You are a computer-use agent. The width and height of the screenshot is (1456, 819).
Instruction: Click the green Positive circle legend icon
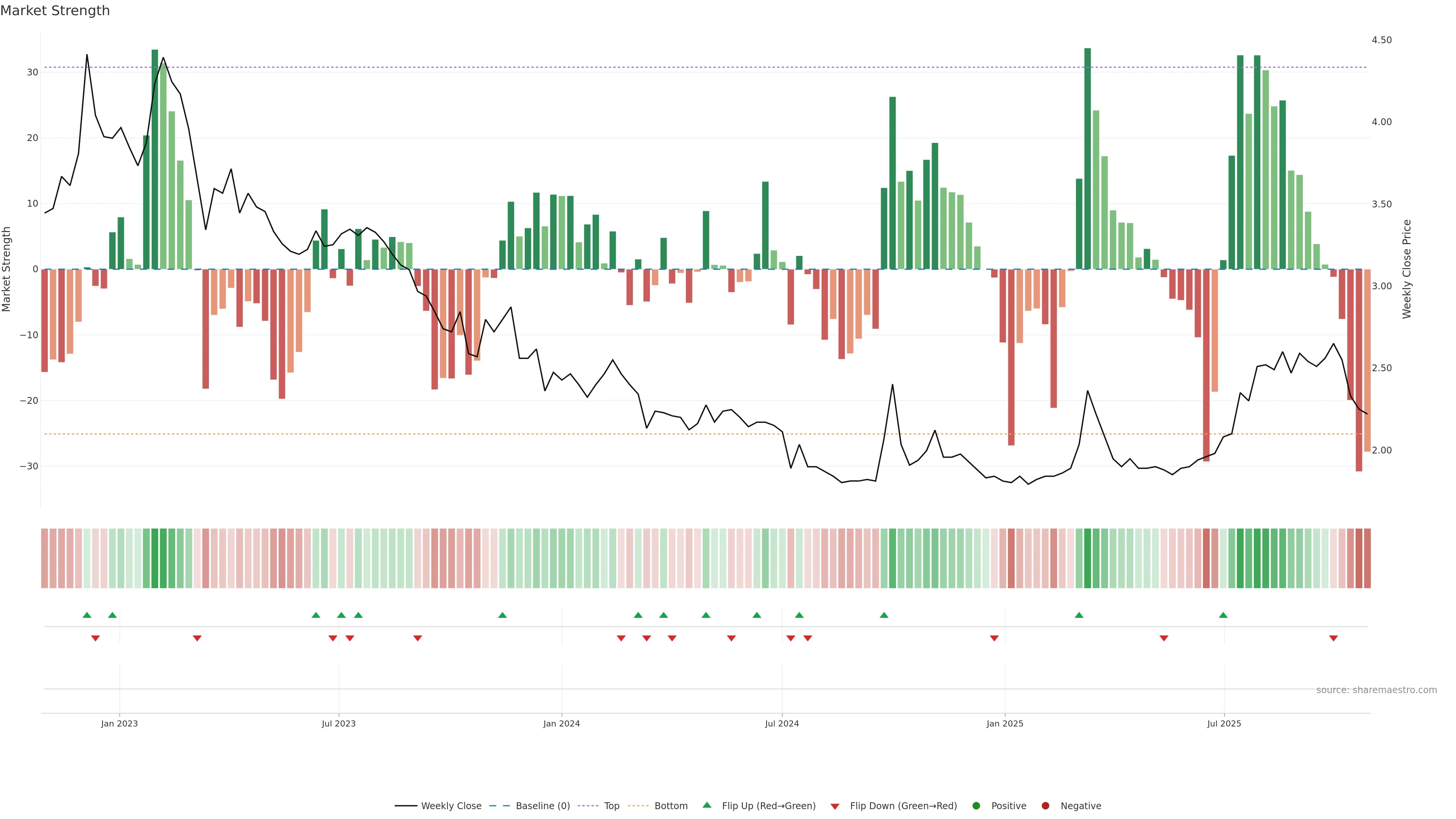coord(976,805)
